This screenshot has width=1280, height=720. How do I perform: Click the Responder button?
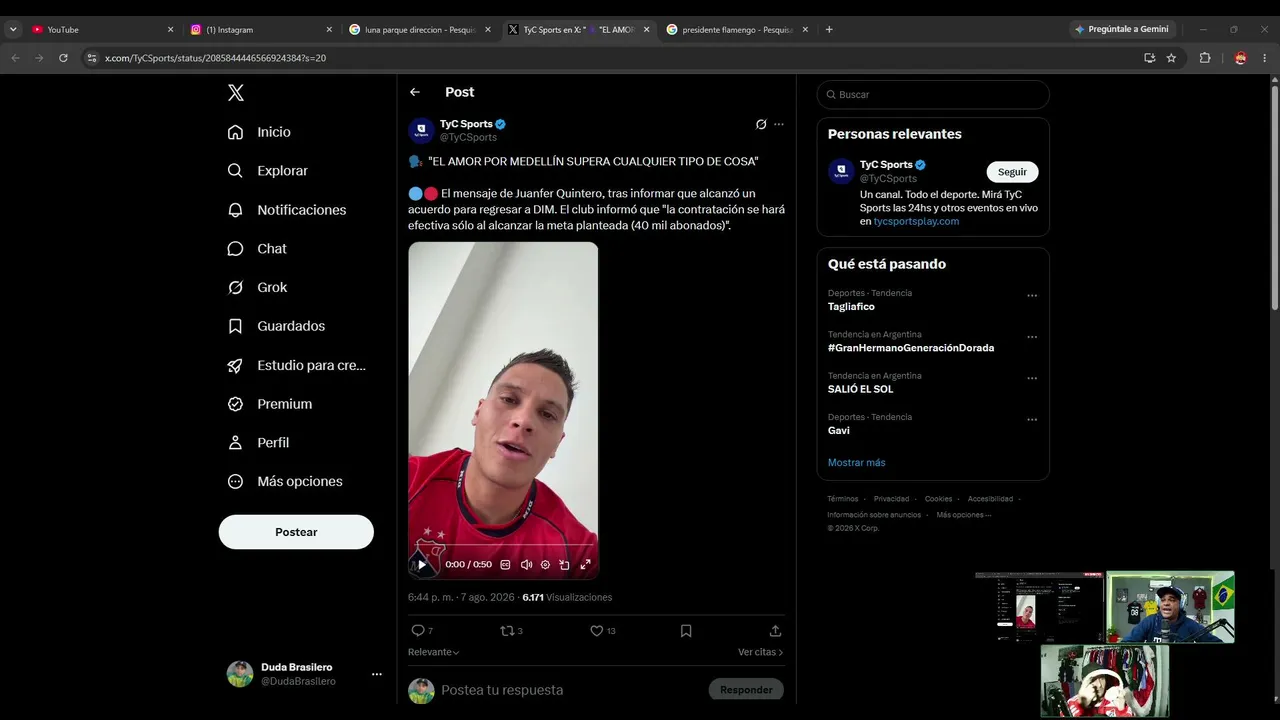[746, 690]
